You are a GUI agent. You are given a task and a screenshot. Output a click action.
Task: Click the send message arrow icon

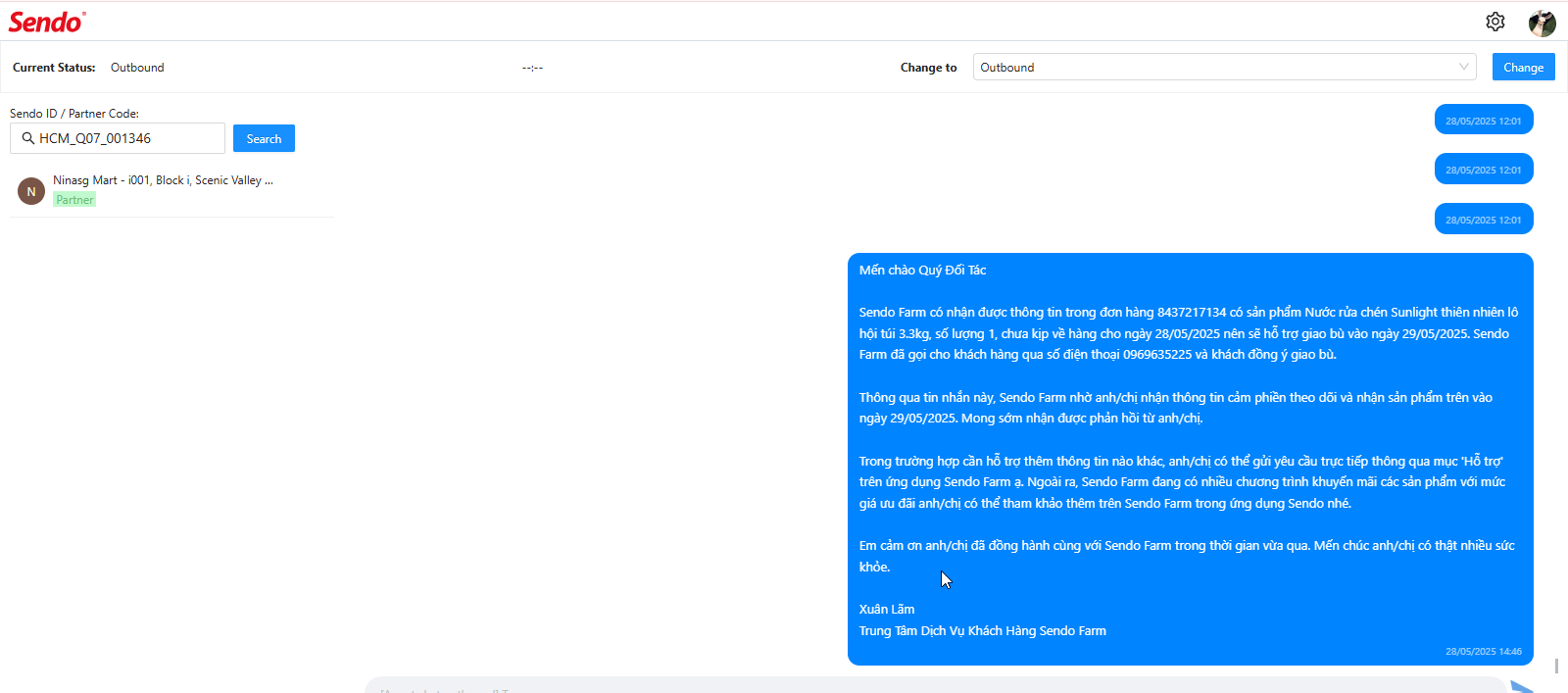[1522, 687]
